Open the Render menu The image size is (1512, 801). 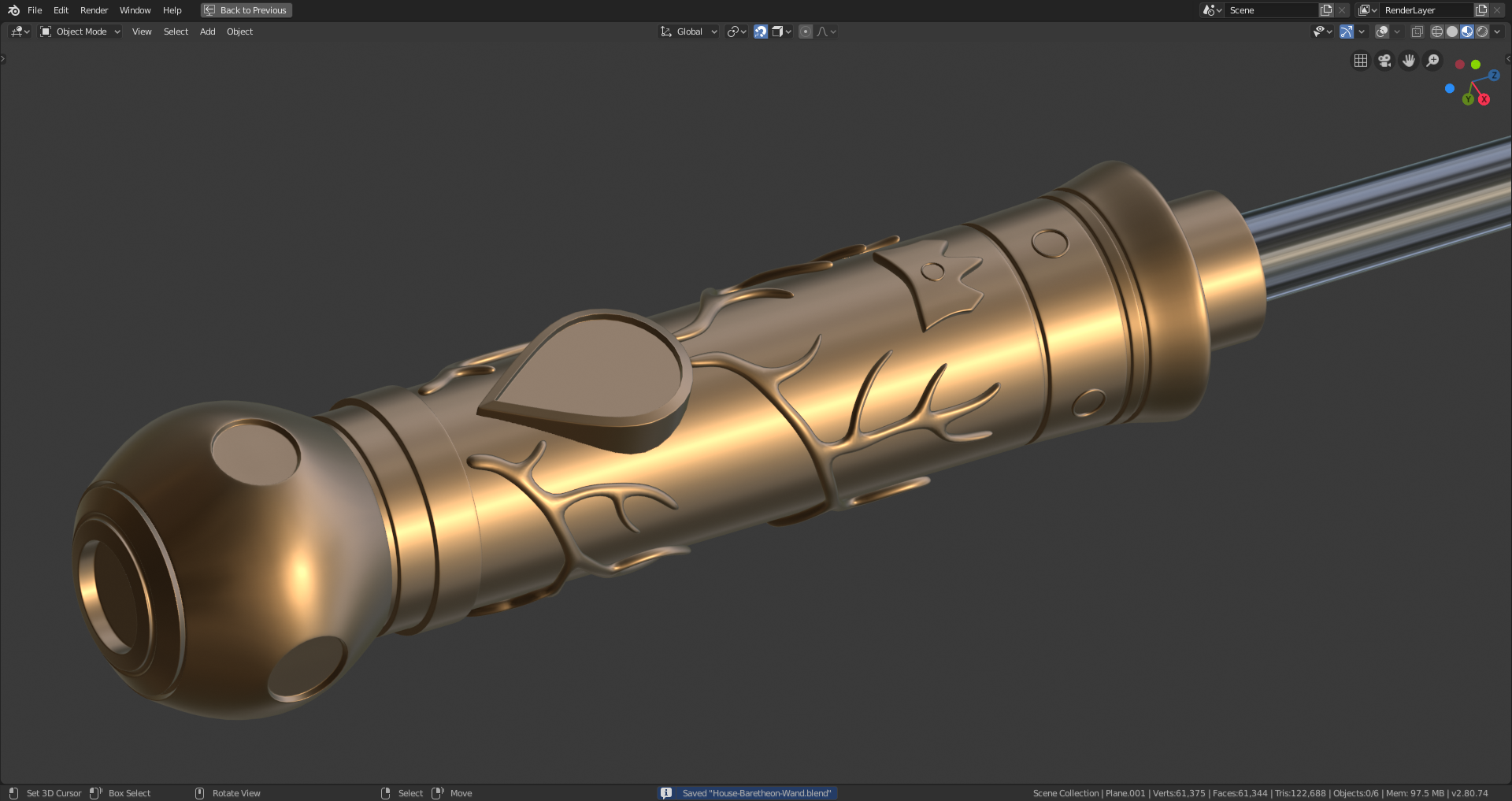(x=94, y=10)
